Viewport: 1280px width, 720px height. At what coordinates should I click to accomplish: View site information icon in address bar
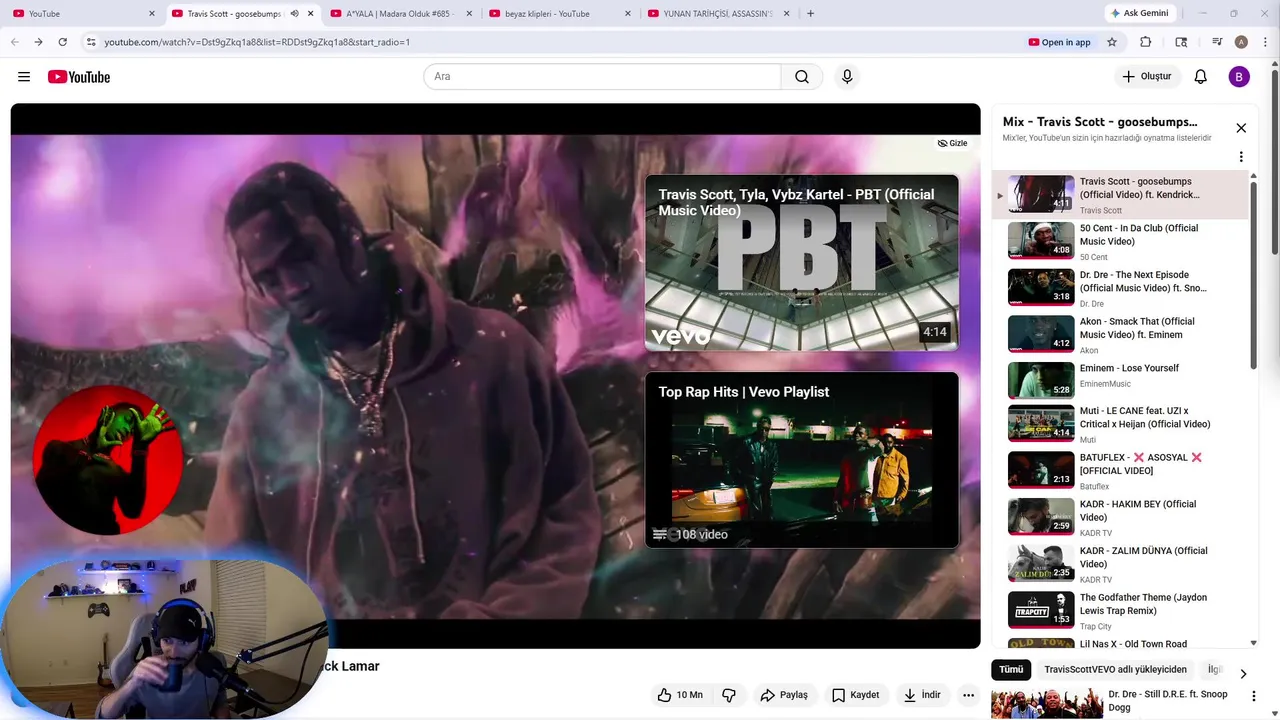[x=90, y=42]
